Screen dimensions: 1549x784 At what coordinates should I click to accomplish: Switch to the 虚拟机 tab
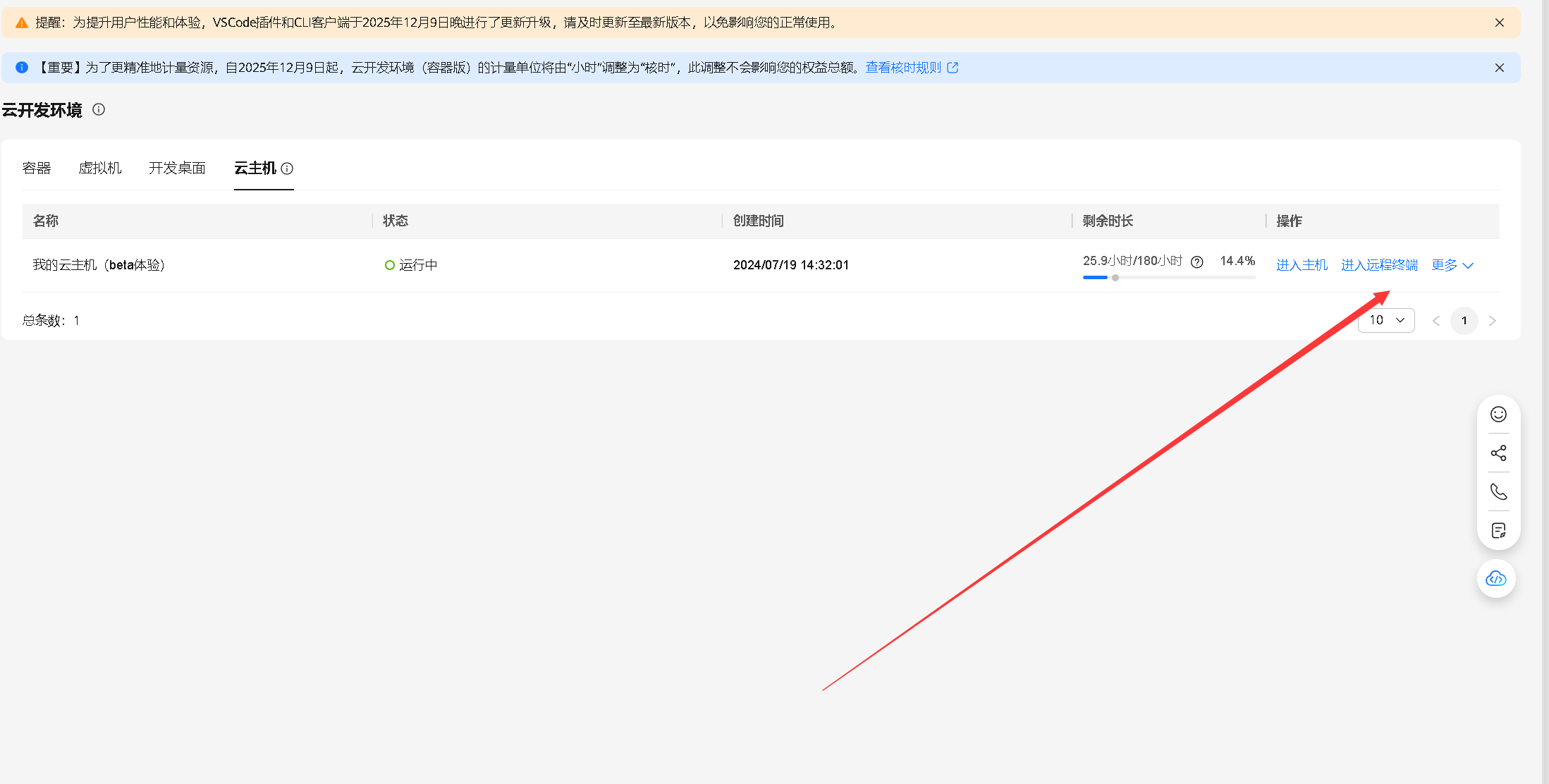pyautogui.click(x=99, y=168)
